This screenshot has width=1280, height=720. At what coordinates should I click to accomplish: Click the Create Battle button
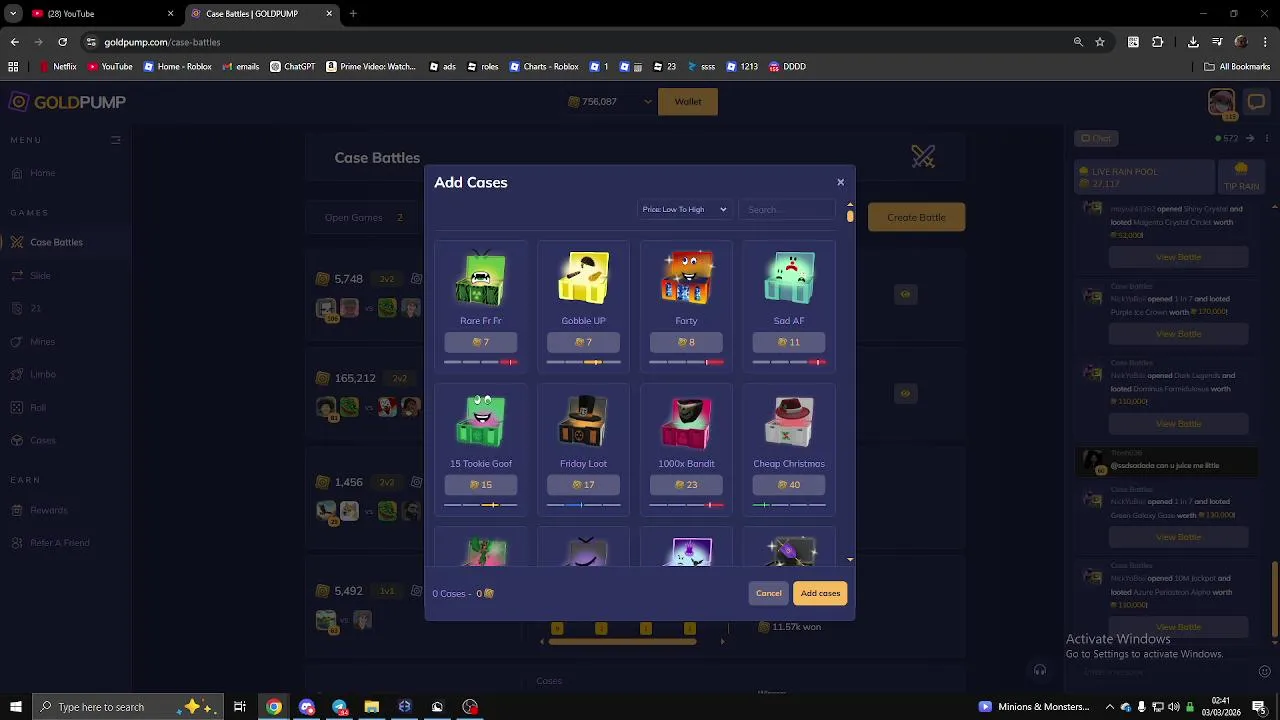click(x=916, y=217)
